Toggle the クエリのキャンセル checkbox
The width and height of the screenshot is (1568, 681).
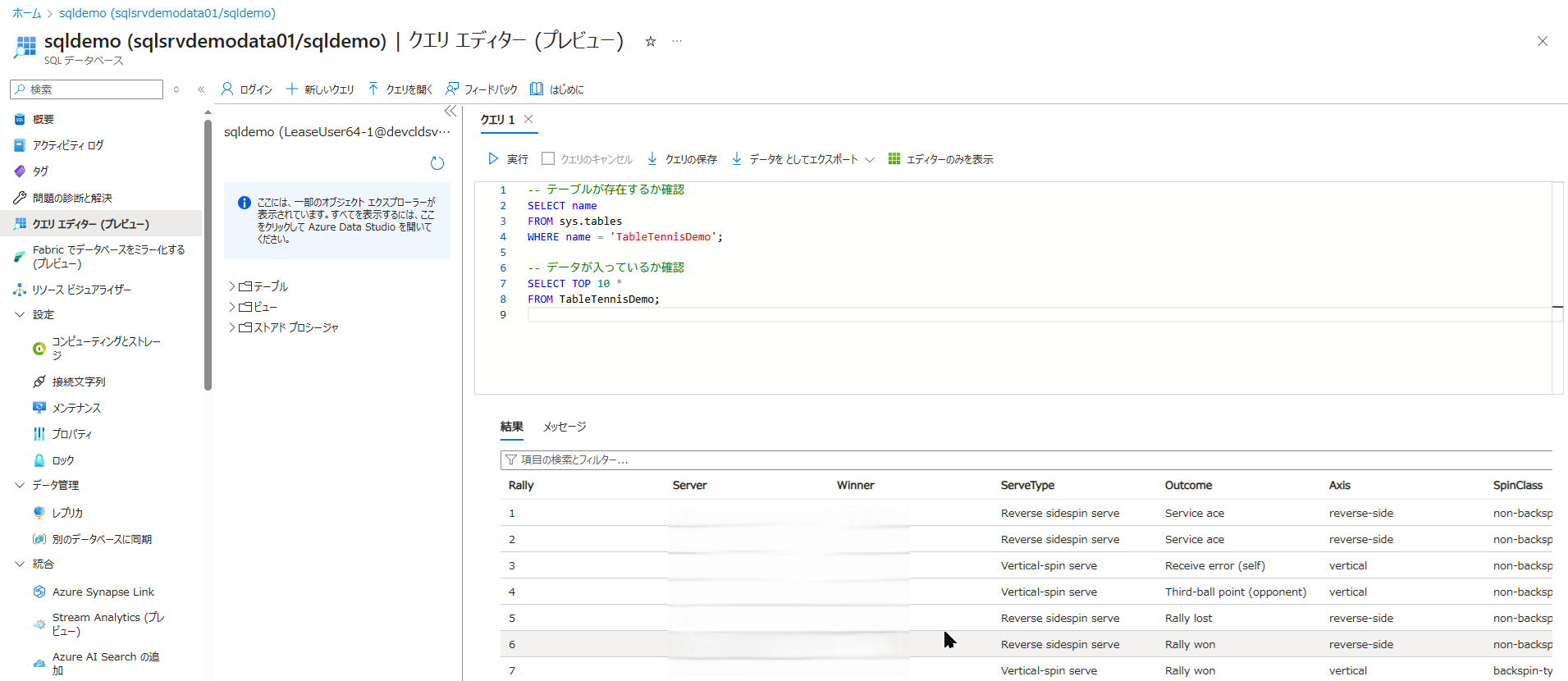point(548,158)
